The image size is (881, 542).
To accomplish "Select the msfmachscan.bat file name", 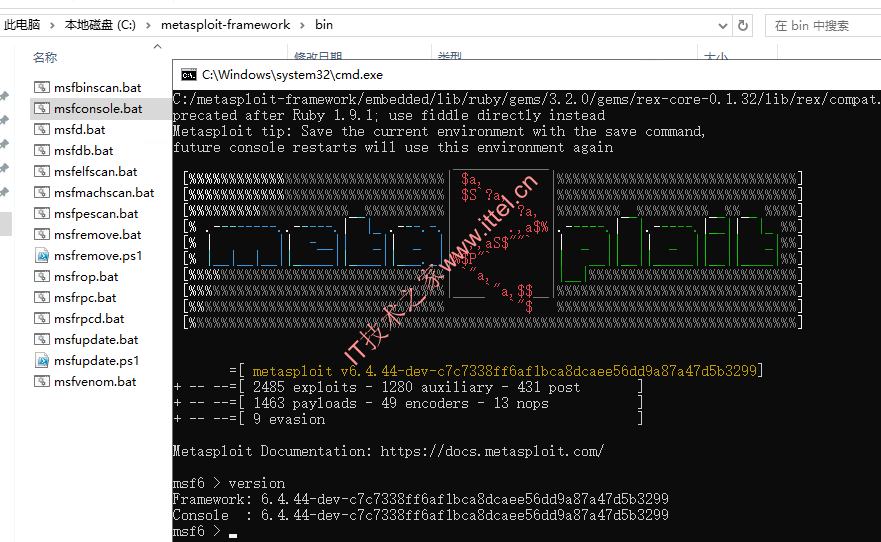I will coord(104,193).
